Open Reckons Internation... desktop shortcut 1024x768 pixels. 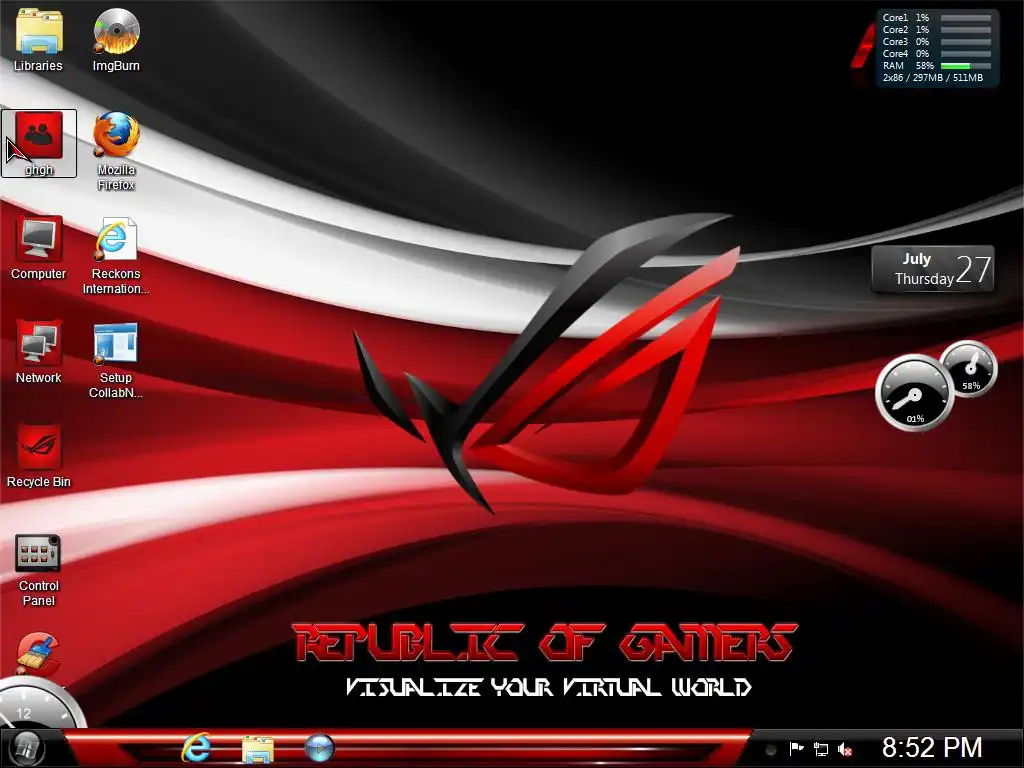(116, 256)
